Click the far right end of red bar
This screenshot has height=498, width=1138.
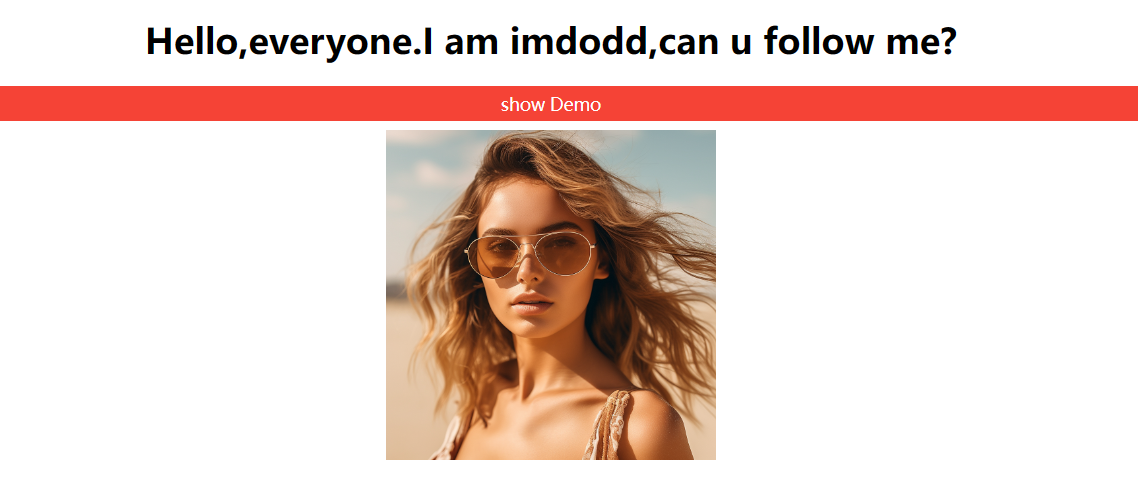(1131, 104)
